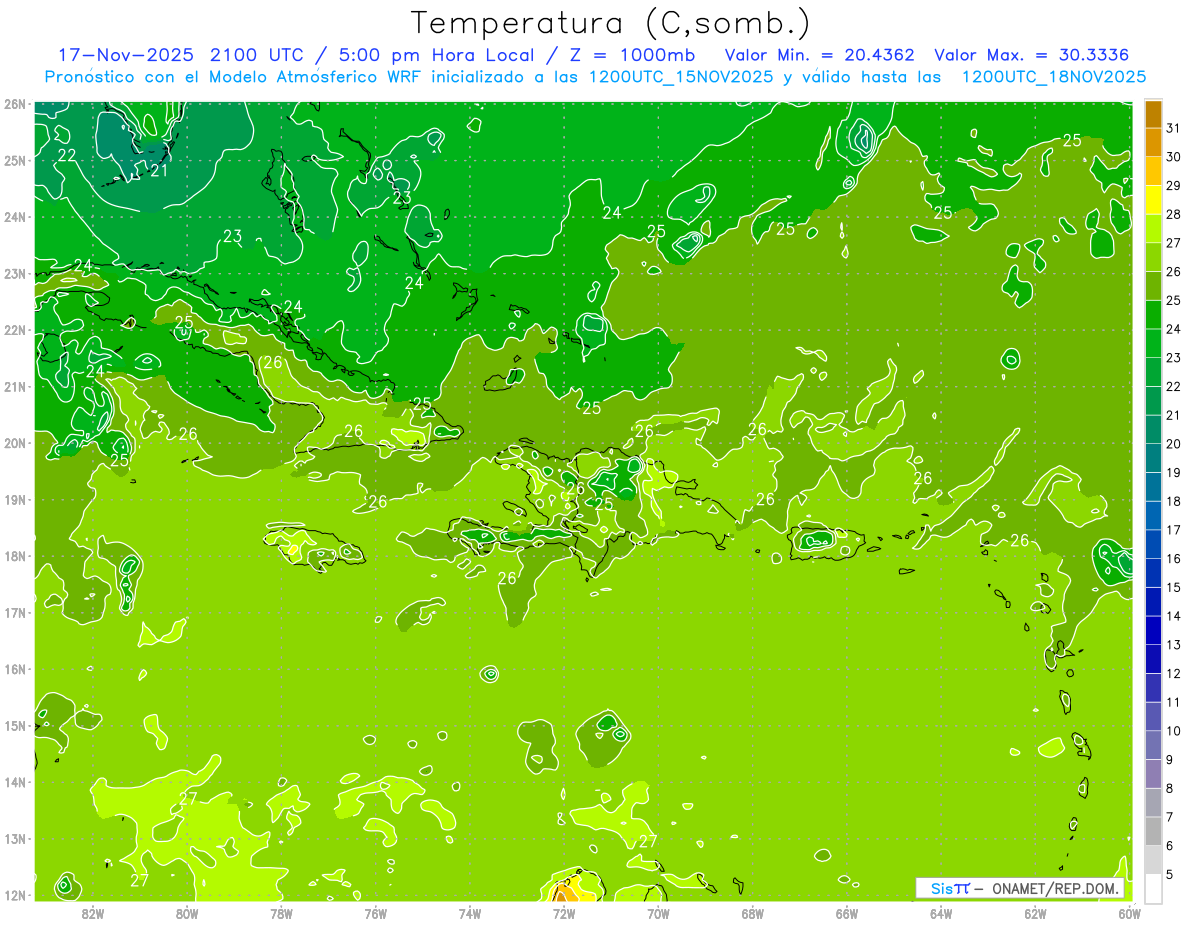Image resolution: width=1200 pixels, height=927 pixels.
Task: Click the 22 contour label near 25N
Action: pyautogui.click(x=67, y=155)
